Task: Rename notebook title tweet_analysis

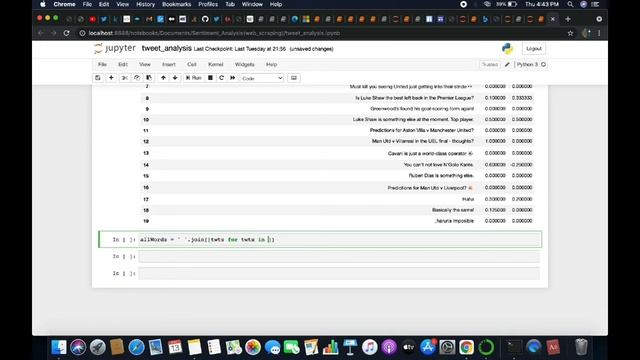Action: [x=167, y=48]
